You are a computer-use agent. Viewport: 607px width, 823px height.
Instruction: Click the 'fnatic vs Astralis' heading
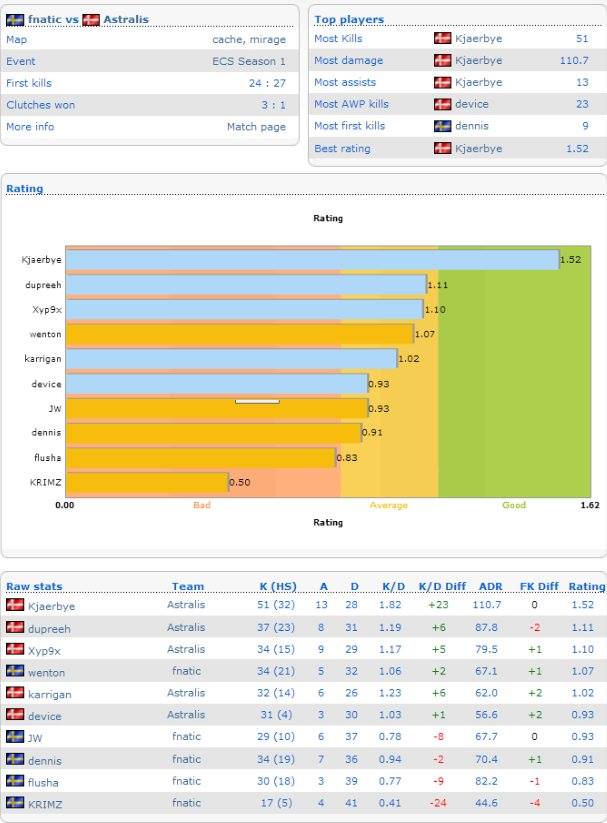77,19
